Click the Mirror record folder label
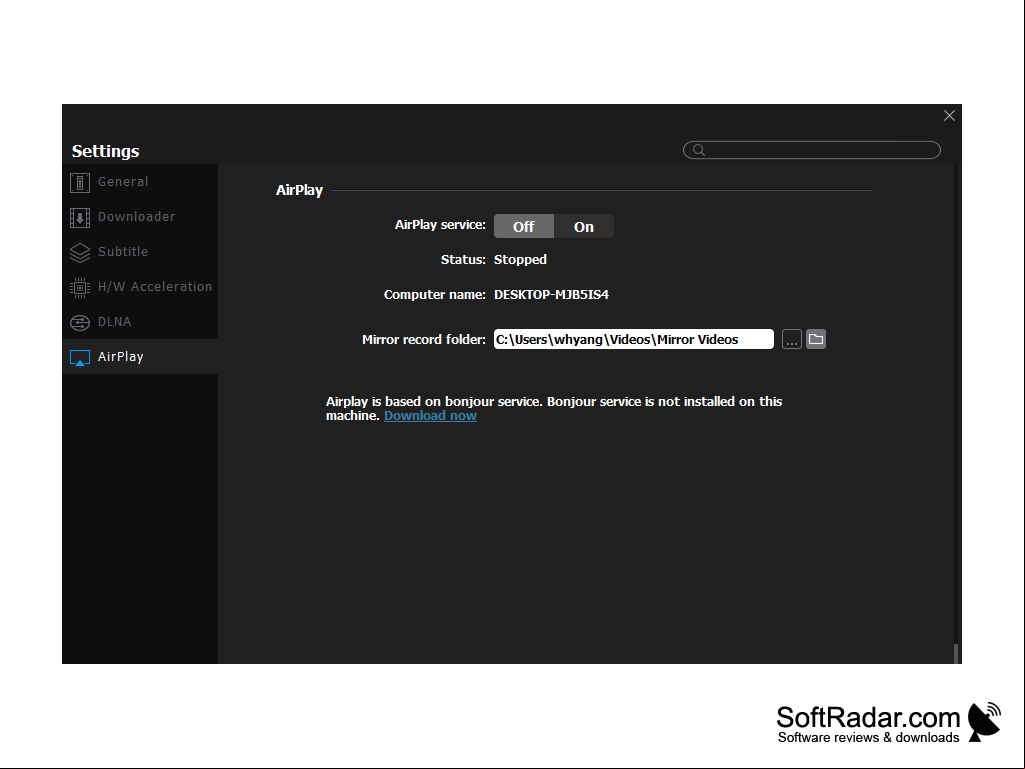This screenshot has height=769, width=1025. 424,339
